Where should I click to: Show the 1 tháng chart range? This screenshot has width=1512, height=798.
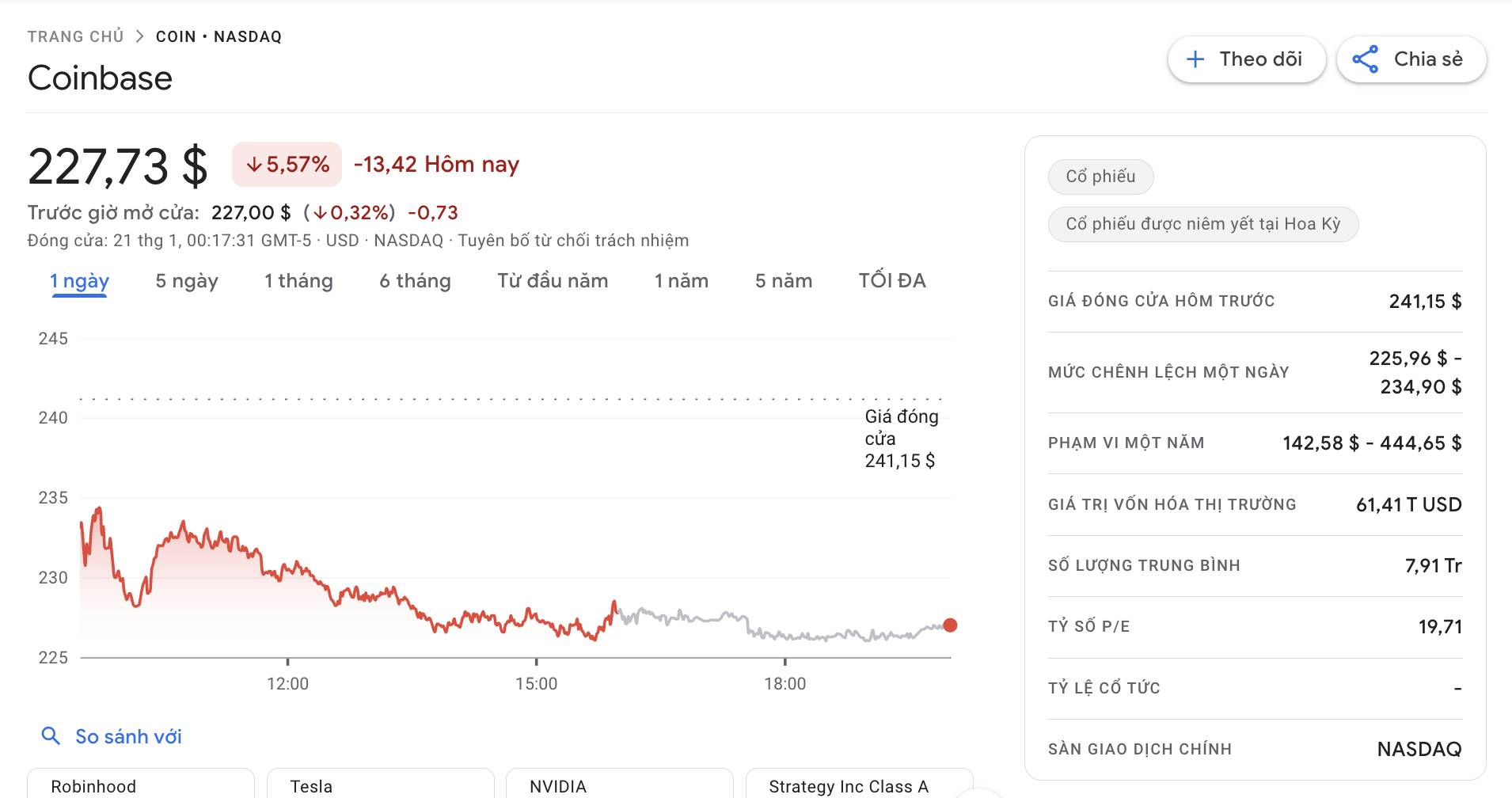[x=298, y=281]
